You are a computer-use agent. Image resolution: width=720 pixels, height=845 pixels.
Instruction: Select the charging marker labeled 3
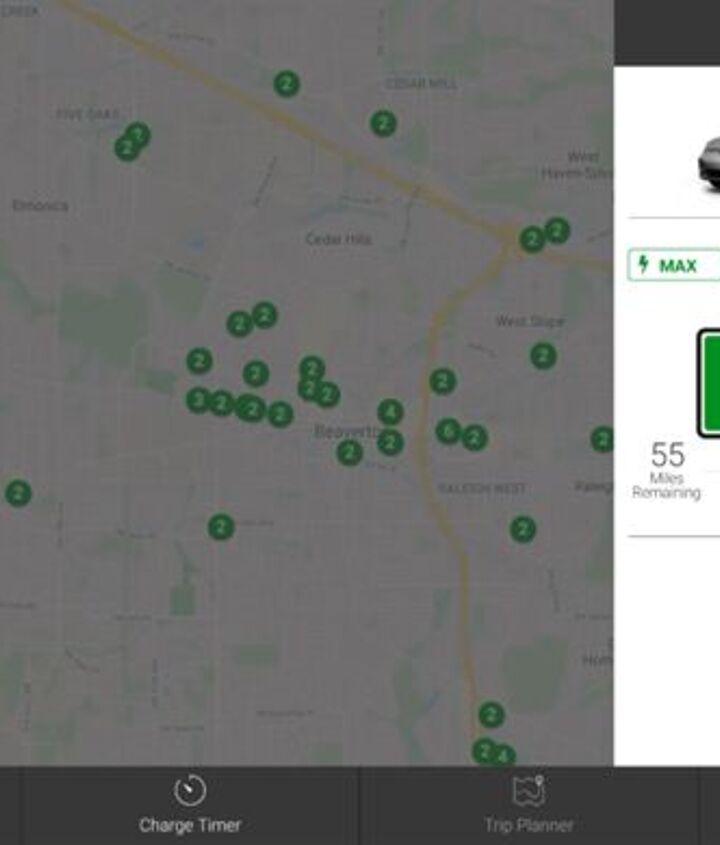click(198, 400)
